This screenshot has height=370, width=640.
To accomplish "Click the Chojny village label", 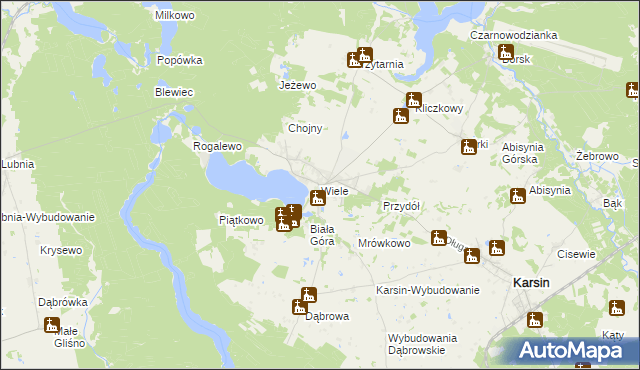I will 305,129.
